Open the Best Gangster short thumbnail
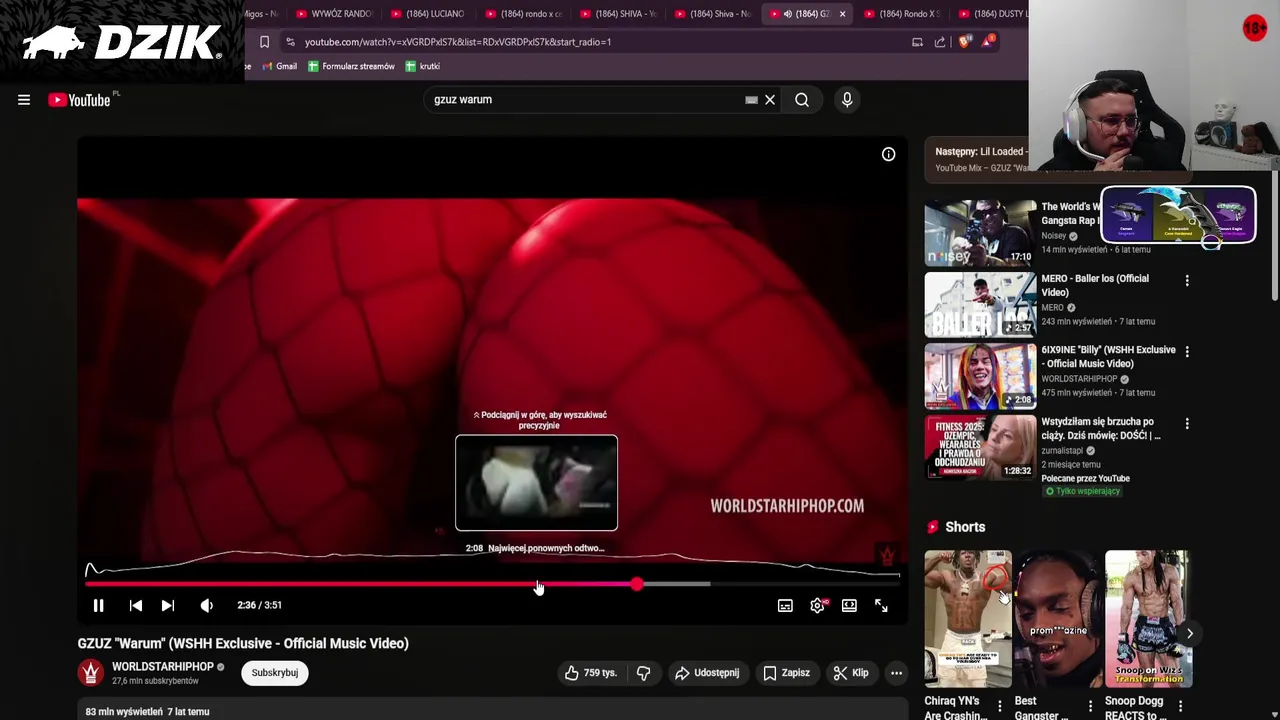 (x=1058, y=619)
